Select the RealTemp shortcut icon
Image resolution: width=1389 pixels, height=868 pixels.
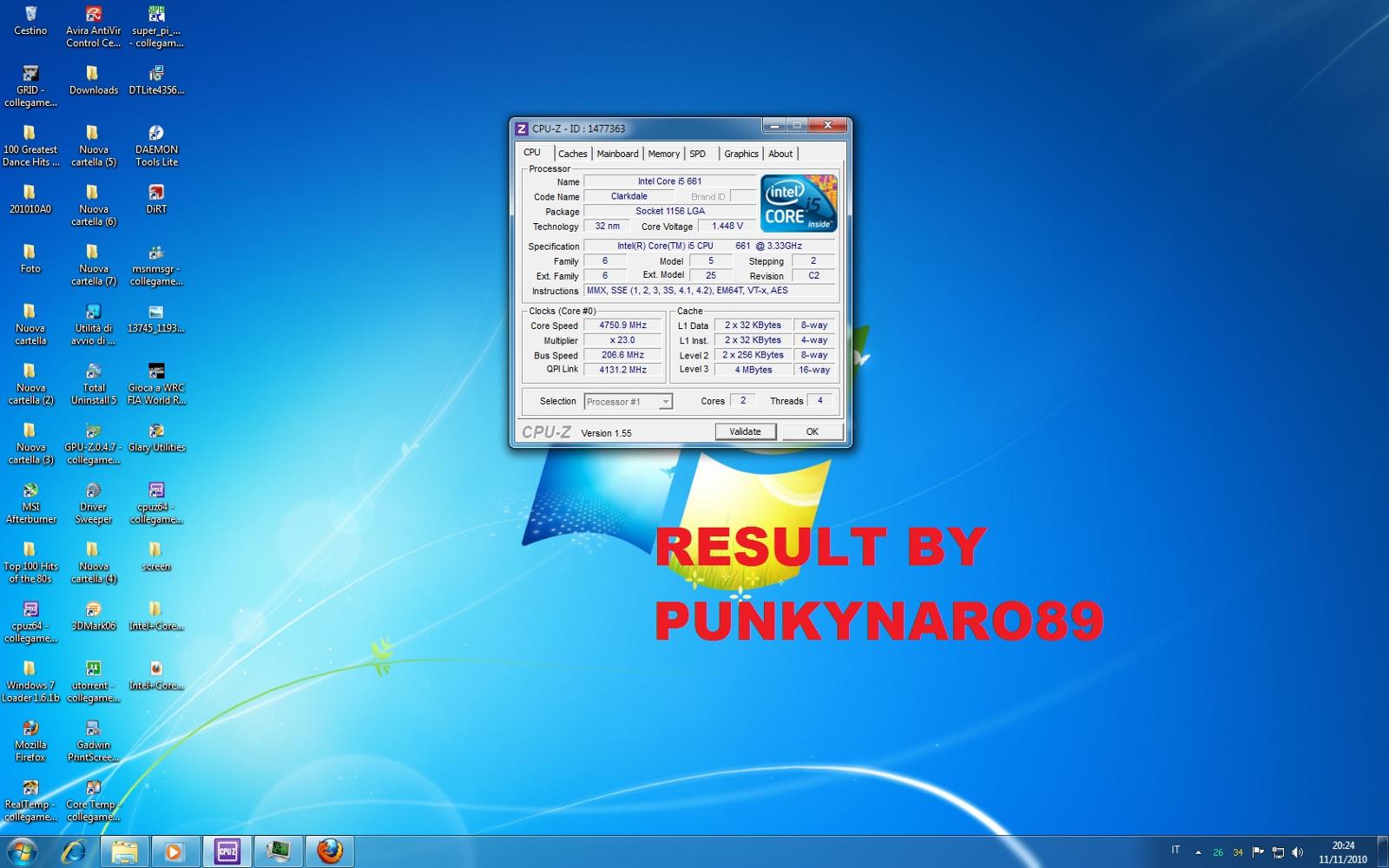(x=30, y=801)
